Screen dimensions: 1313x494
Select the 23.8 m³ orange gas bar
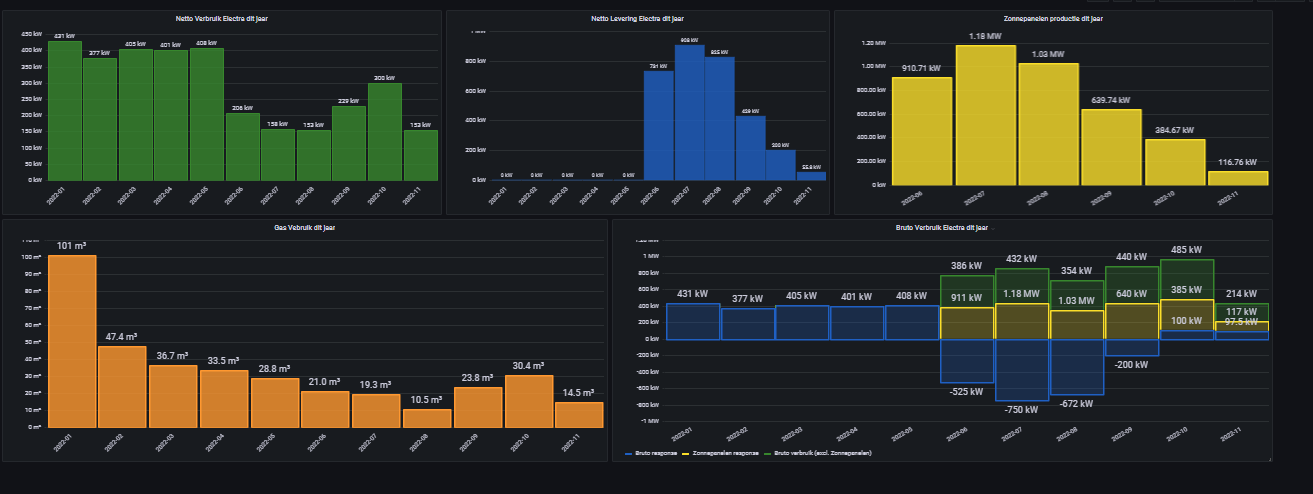tap(478, 407)
